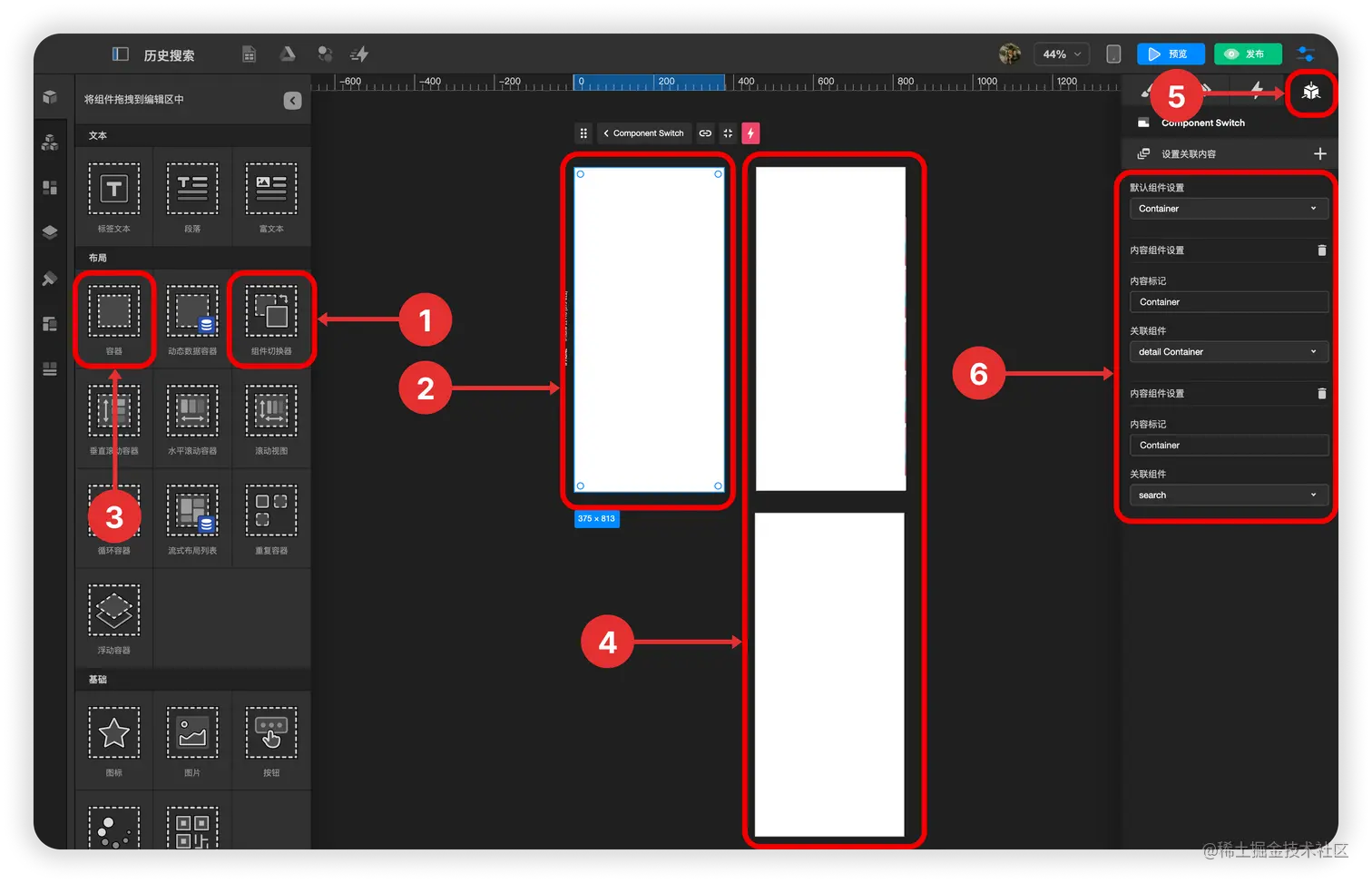Open the settings sliders icon at top right
This screenshot has height=883, width=1372.
(x=1306, y=54)
